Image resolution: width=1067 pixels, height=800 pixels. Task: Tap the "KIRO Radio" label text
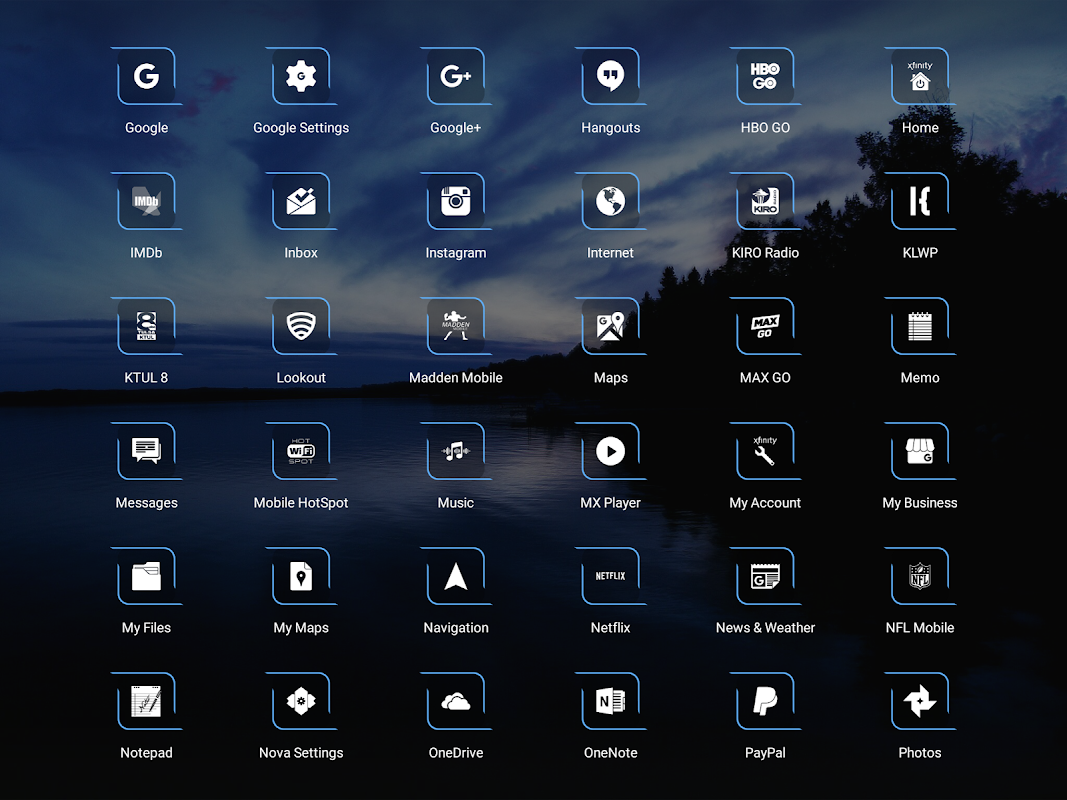click(x=765, y=252)
